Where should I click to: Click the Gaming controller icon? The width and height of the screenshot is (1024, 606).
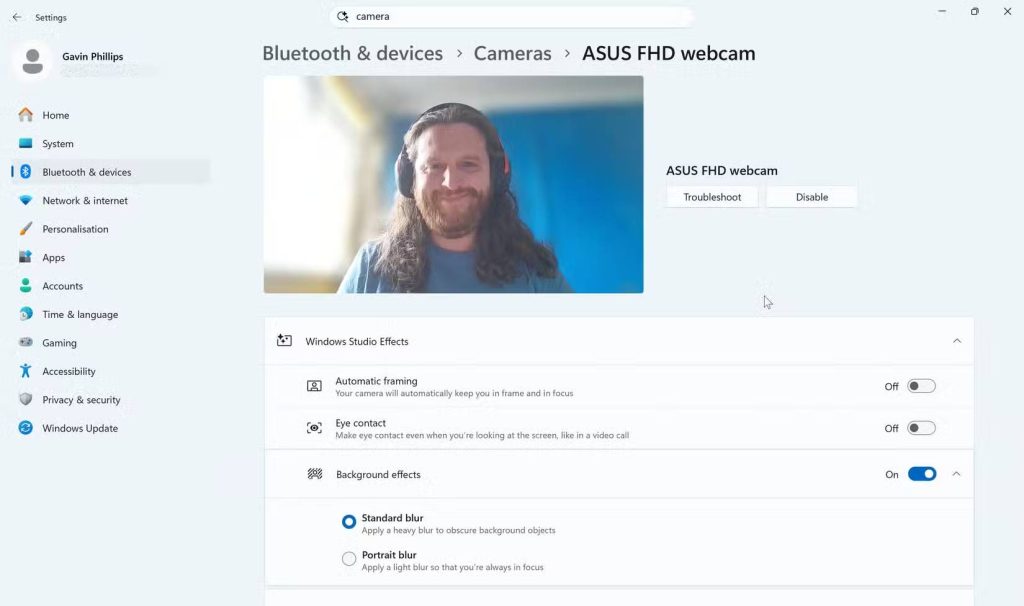coord(25,342)
